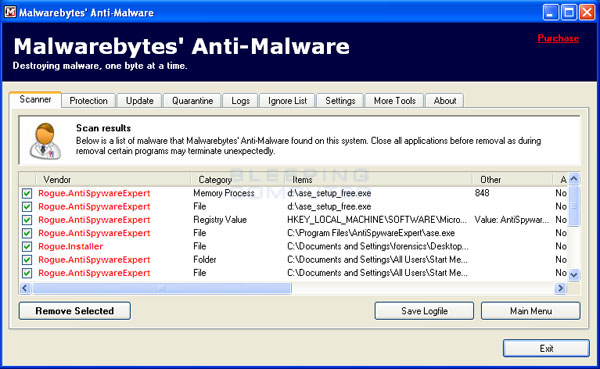Viewport: 600px width, 369px height.
Task: Click the vertical scrollbar up arrow
Action: click(x=574, y=179)
